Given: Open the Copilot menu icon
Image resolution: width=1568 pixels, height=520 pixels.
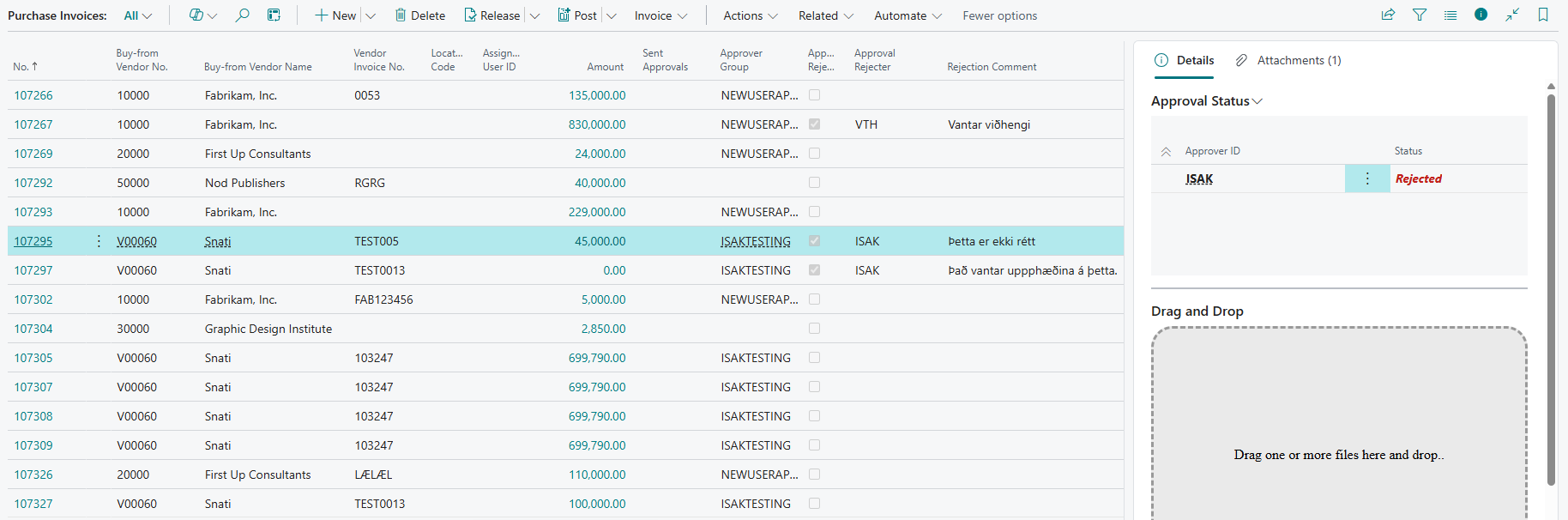Looking at the screenshot, I should pyautogui.click(x=196, y=15).
